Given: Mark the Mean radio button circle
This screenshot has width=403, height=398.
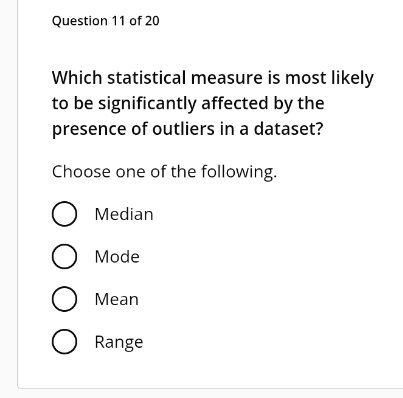Looking at the screenshot, I should (x=64, y=299).
